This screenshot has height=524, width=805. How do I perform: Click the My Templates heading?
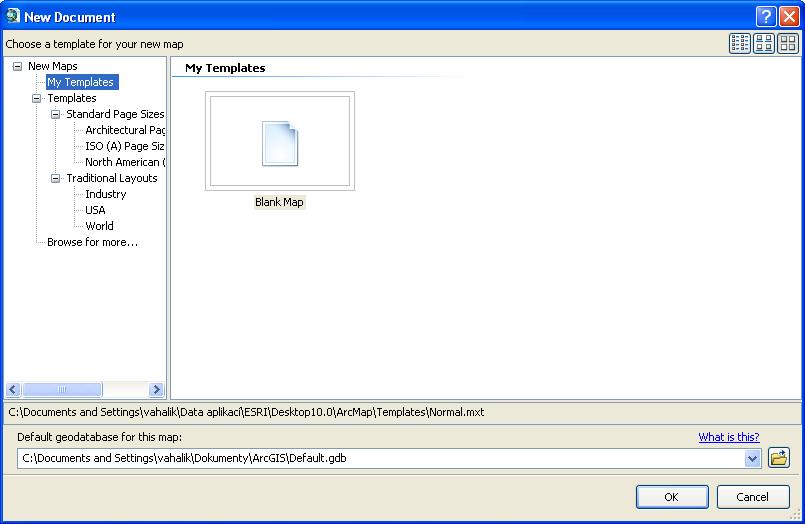(225, 68)
